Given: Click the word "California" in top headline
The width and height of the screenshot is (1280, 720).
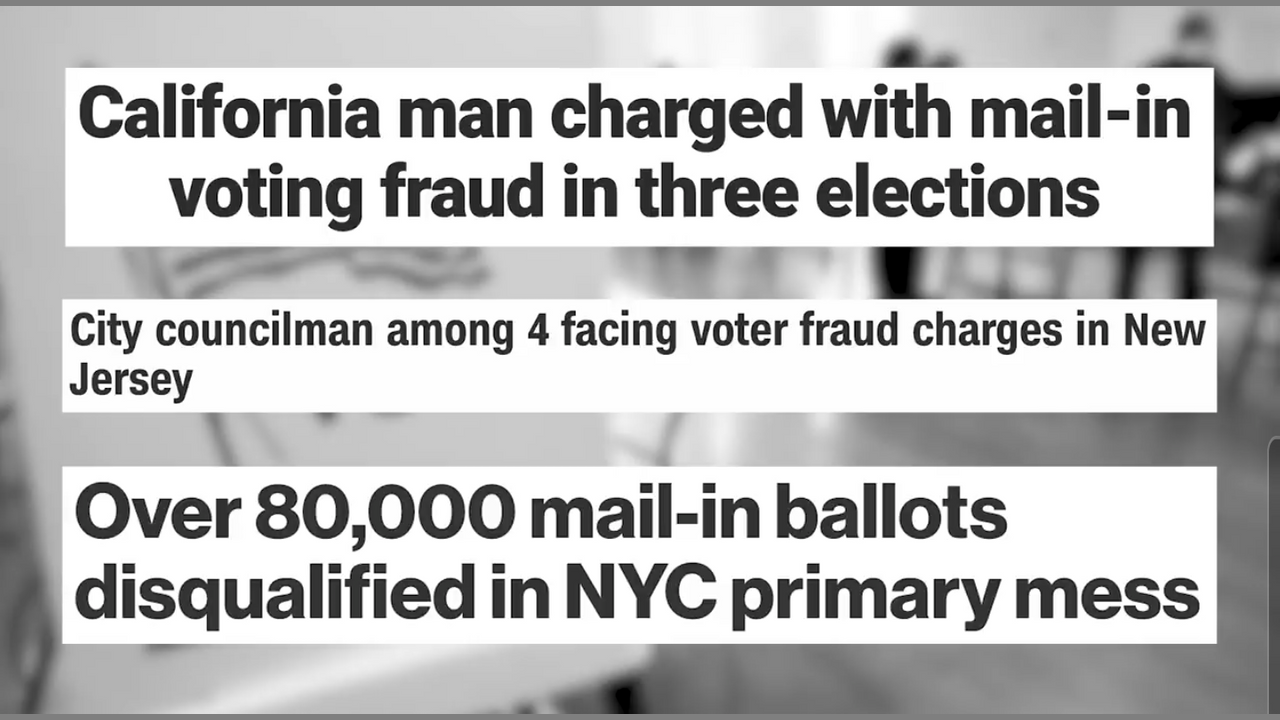Looking at the screenshot, I should click(x=229, y=116).
